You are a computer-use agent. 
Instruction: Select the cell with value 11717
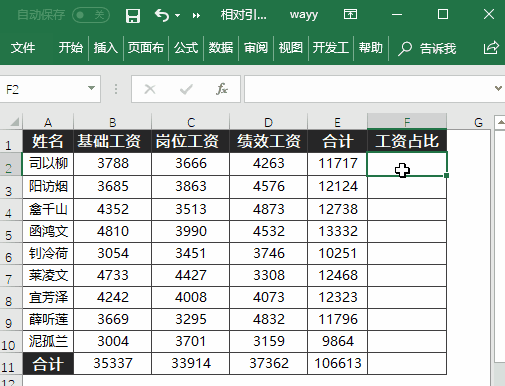pos(337,164)
